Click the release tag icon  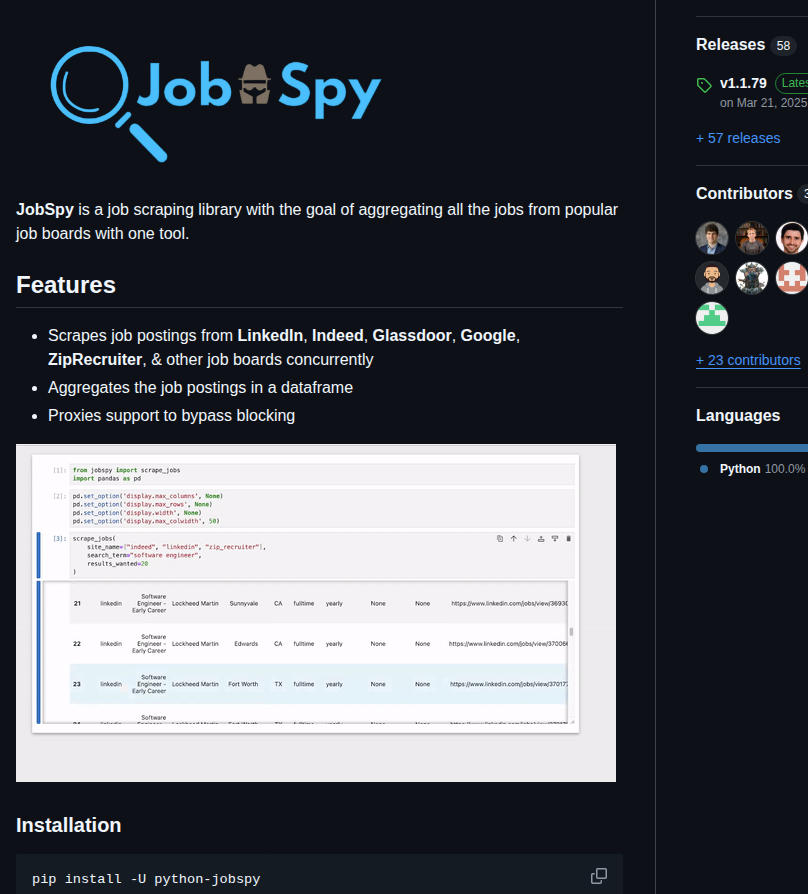[704, 85]
